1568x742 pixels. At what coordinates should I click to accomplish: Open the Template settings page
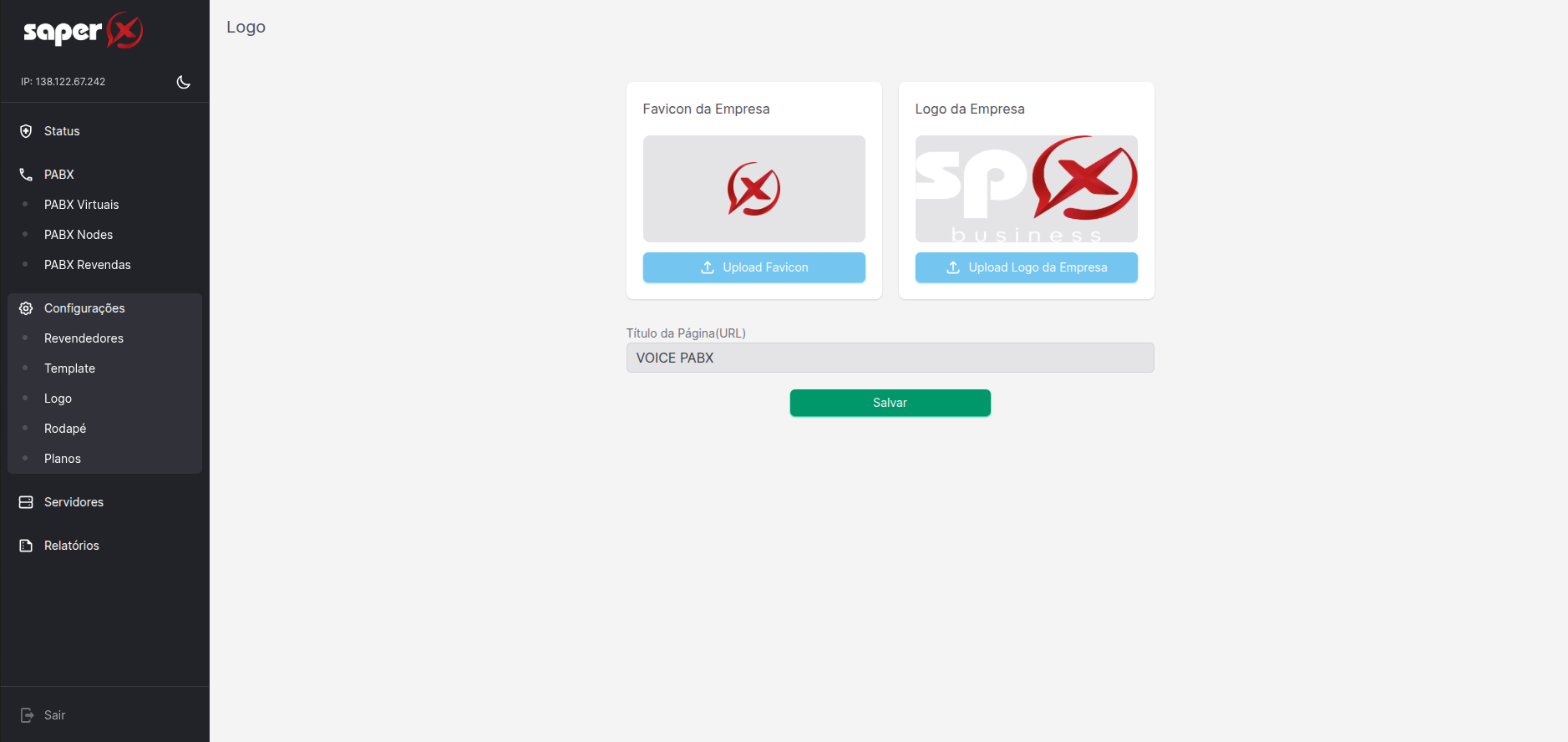(69, 368)
